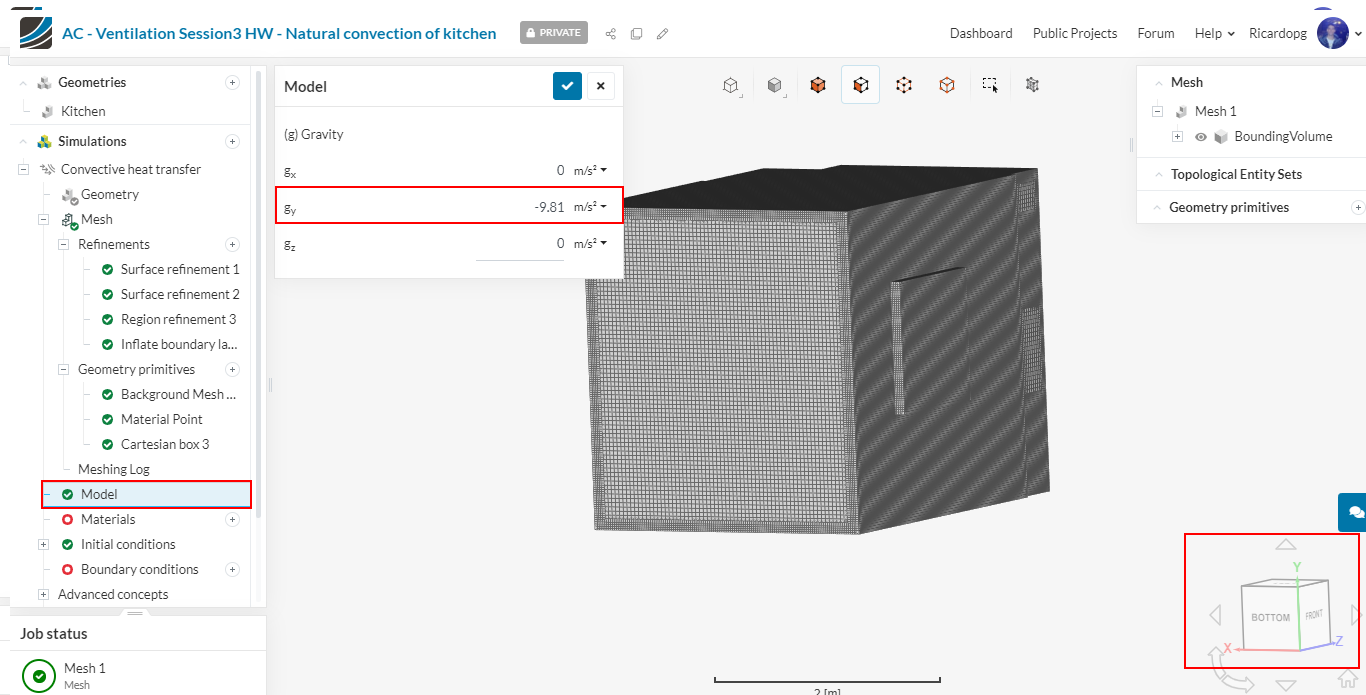Add a geometry primitive in right panel
Image resolution: width=1366 pixels, height=695 pixels.
[x=1358, y=208]
